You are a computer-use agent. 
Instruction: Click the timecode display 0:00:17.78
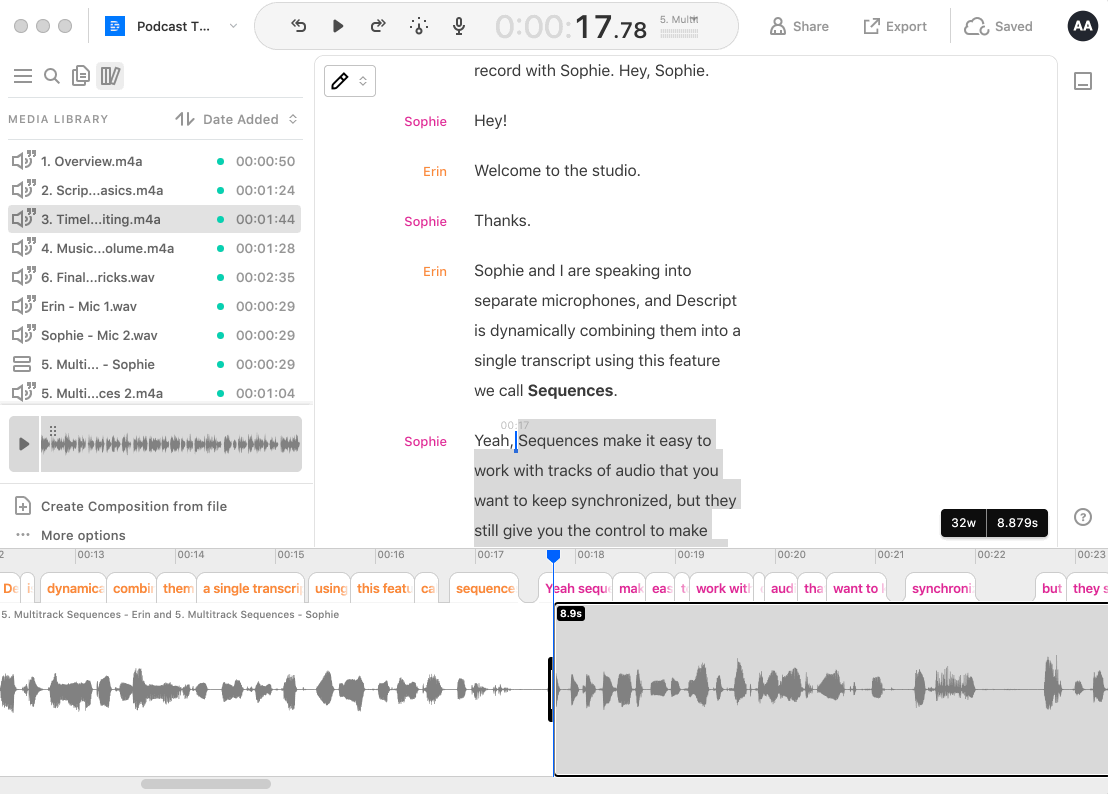click(571, 27)
